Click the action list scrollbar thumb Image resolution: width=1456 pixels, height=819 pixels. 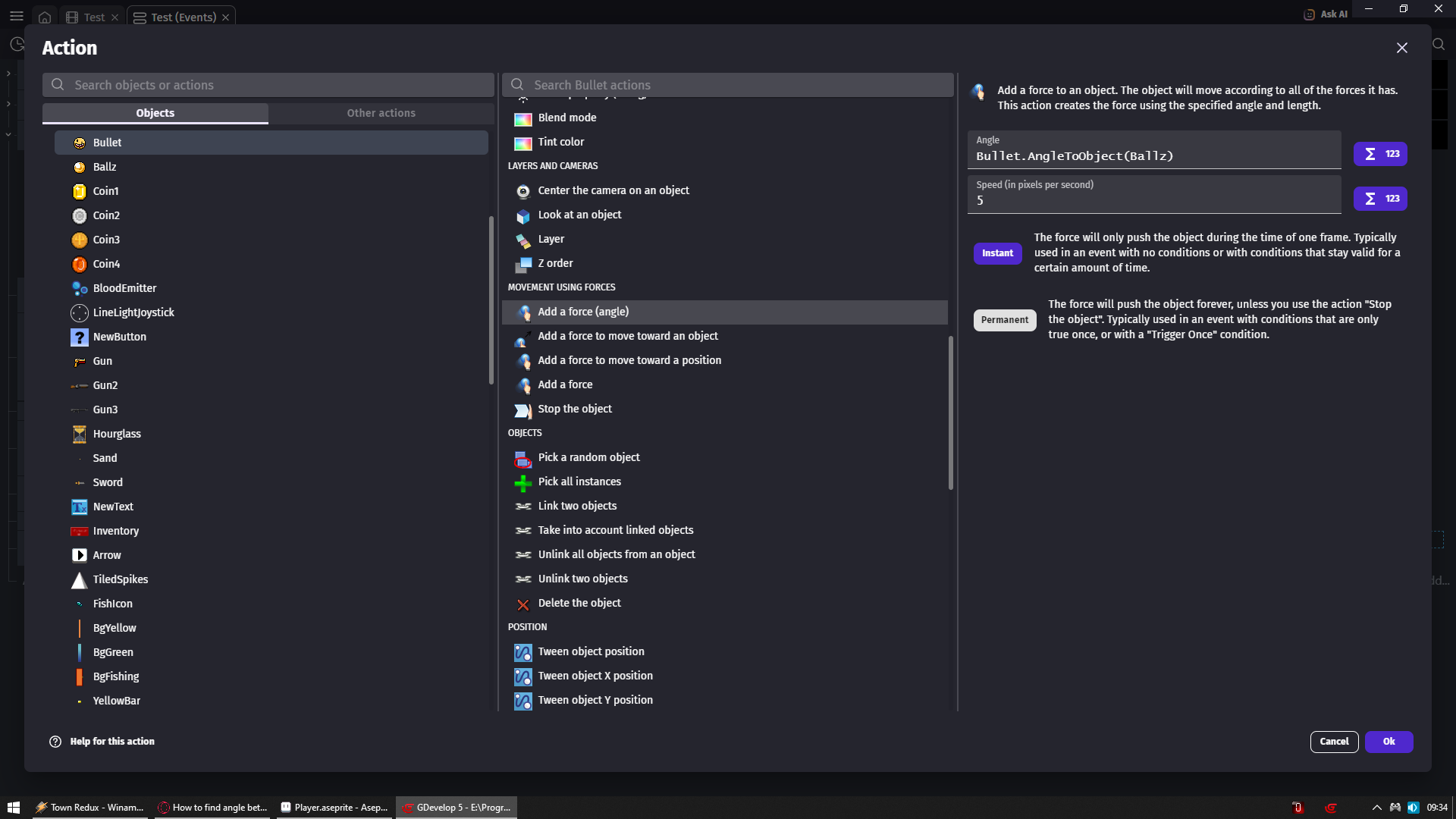[x=950, y=413]
